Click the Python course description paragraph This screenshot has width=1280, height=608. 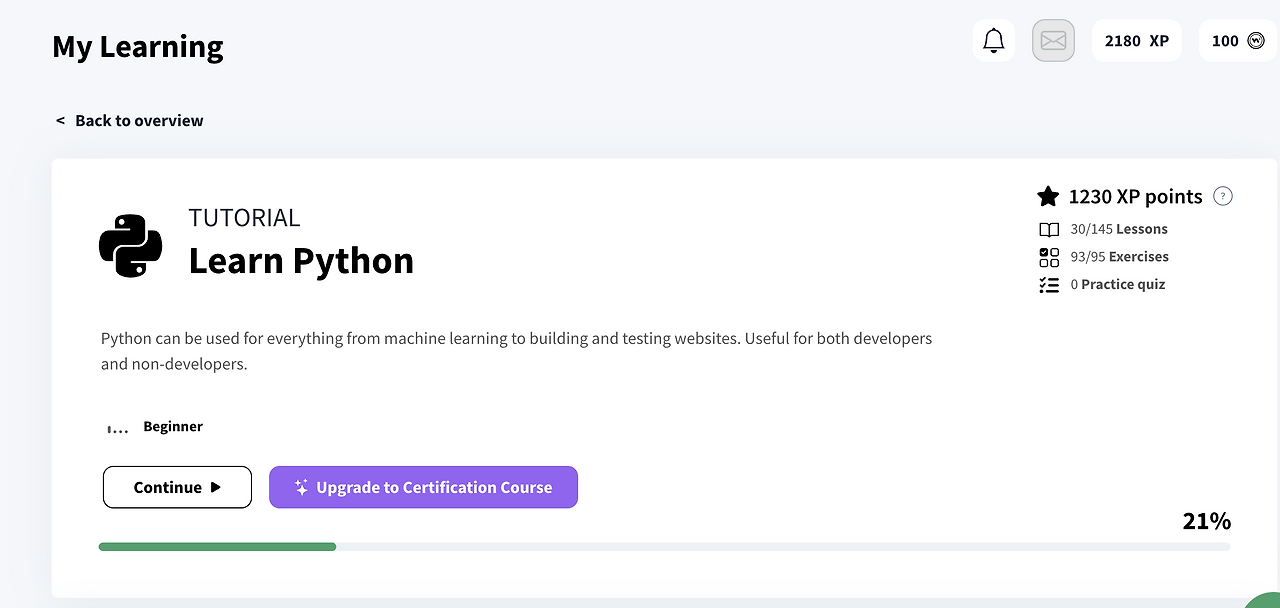pos(516,351)
